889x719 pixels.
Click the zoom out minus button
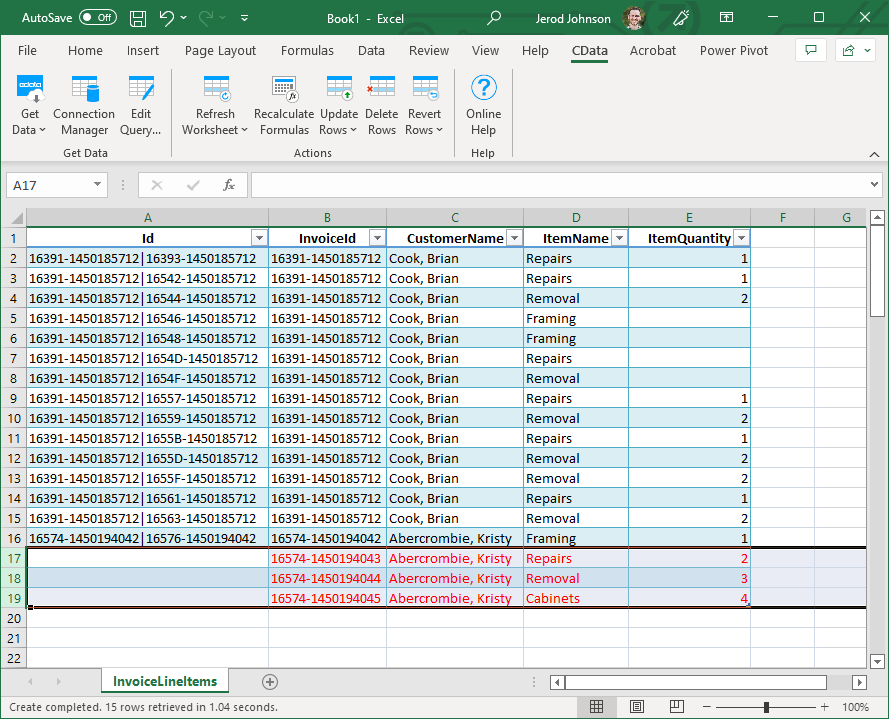pos(706,707)
